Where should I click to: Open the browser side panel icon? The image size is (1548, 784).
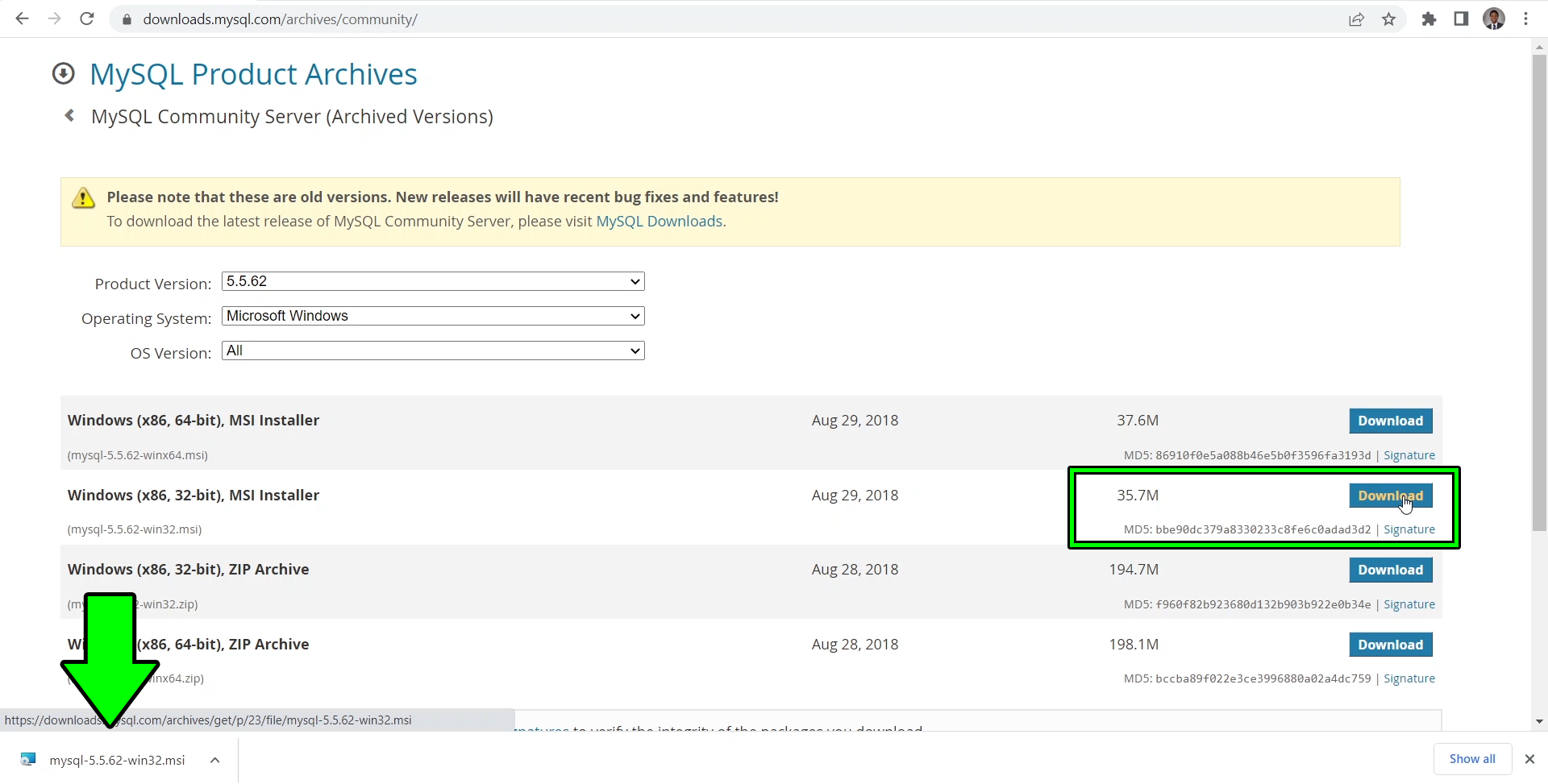coord(1461,19)
